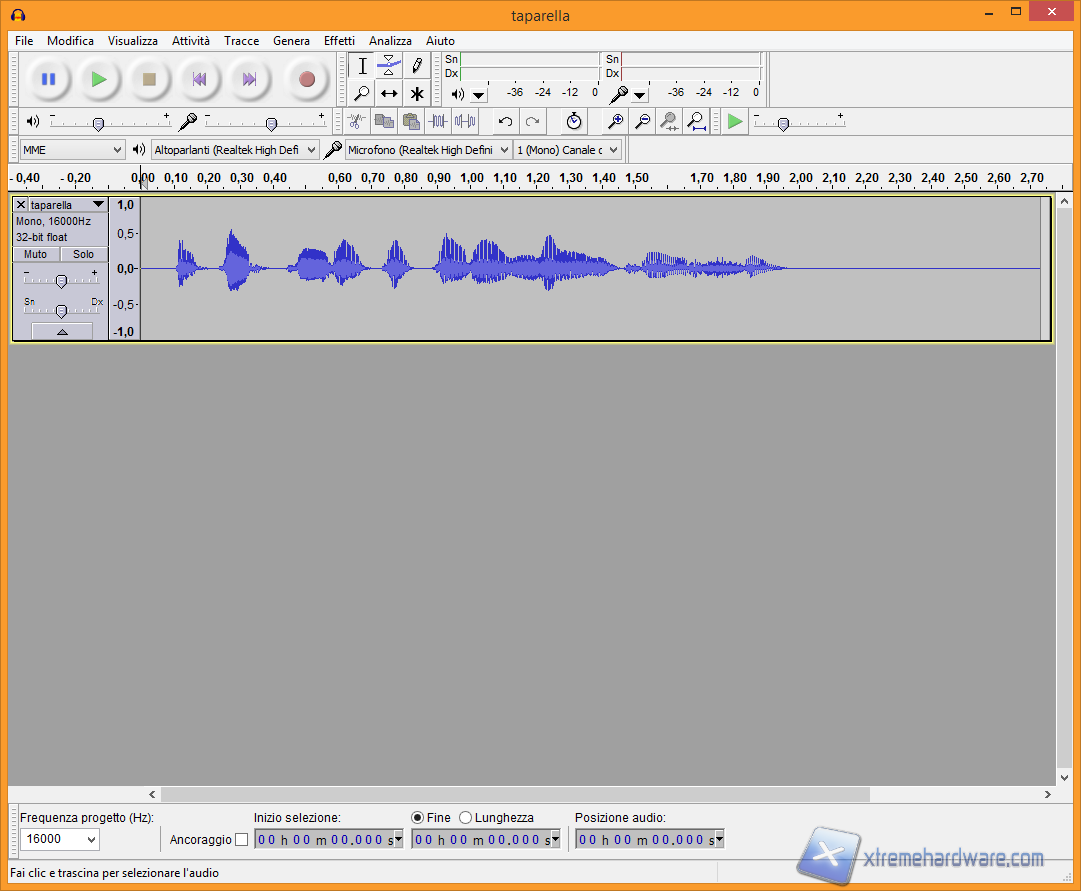Open the Analizza menu

tap(390, 41)
